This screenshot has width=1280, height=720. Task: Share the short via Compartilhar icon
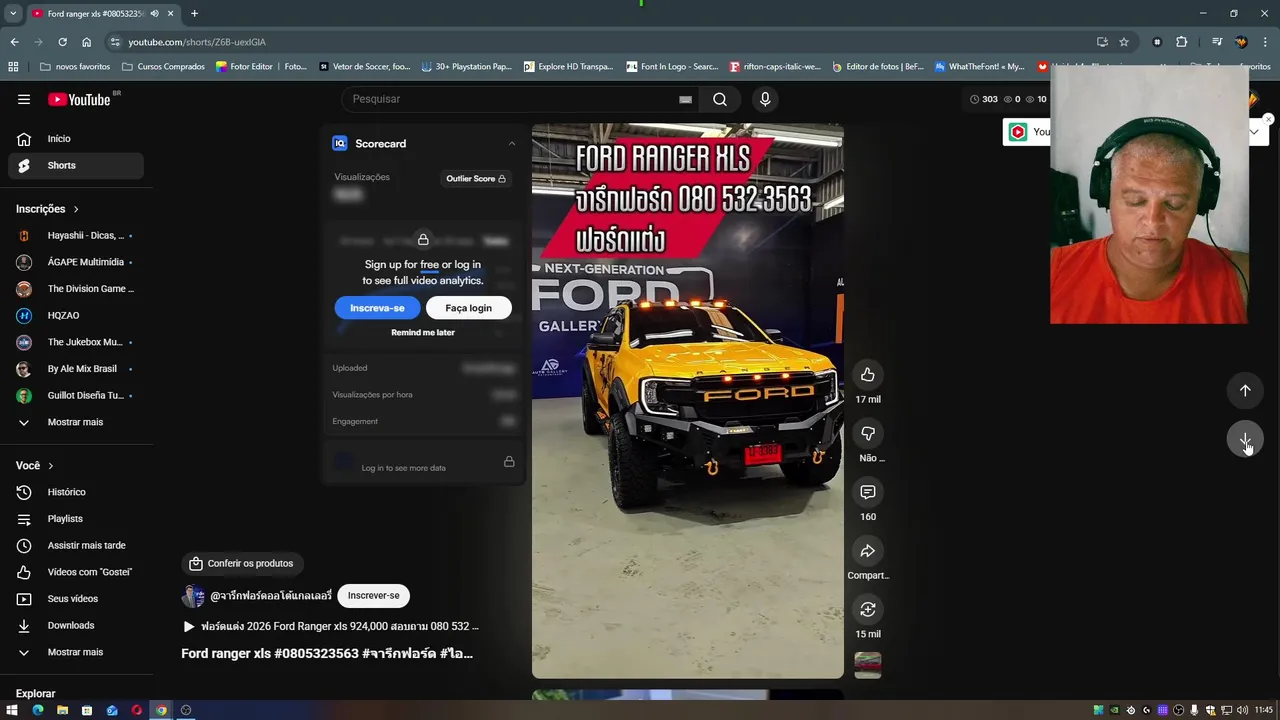coord(868,551)
